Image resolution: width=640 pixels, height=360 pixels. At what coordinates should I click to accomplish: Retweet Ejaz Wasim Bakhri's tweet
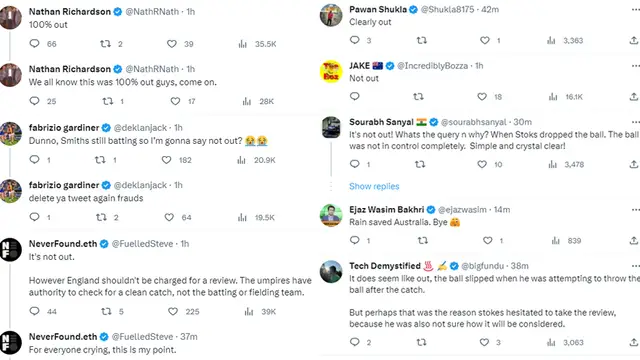423,240
